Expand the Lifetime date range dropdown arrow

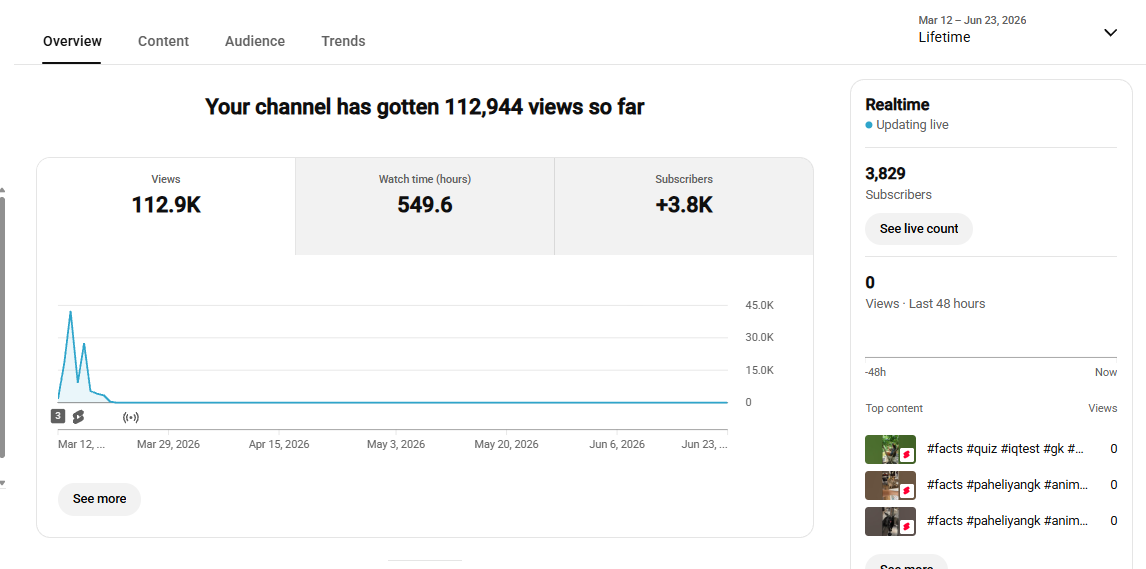pos(1110,32)
